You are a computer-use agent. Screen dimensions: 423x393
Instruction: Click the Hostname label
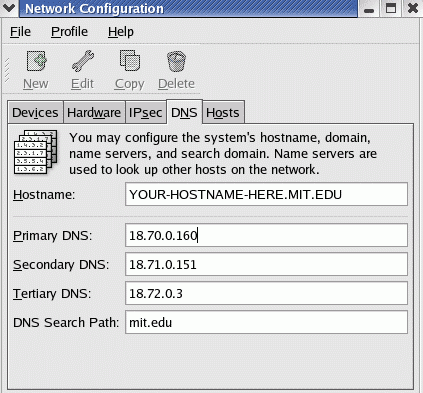point(44,195)
